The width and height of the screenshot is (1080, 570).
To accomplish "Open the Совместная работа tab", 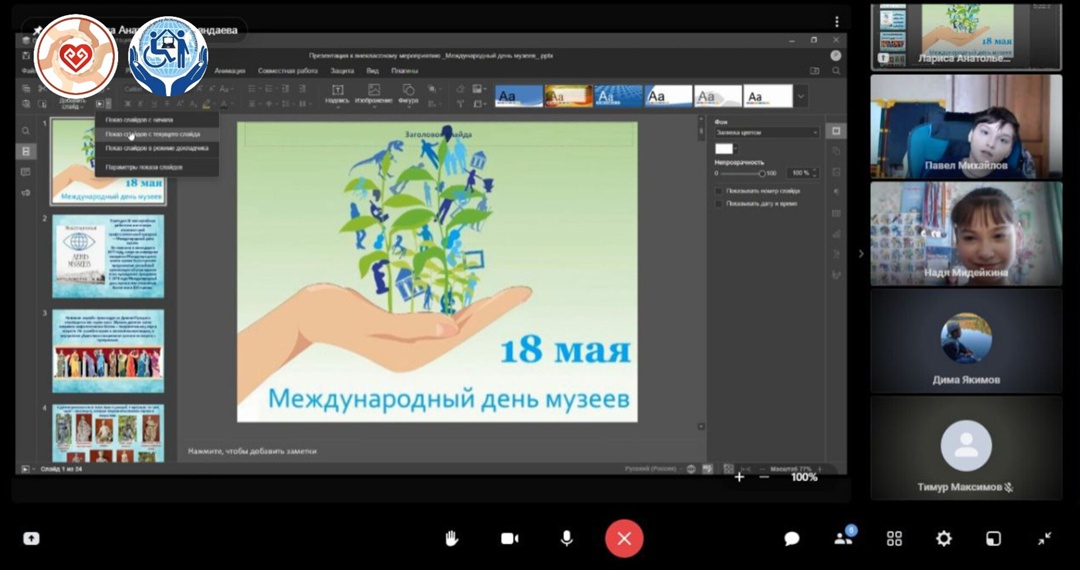I will pyautogui.click(x=288, y=70).
